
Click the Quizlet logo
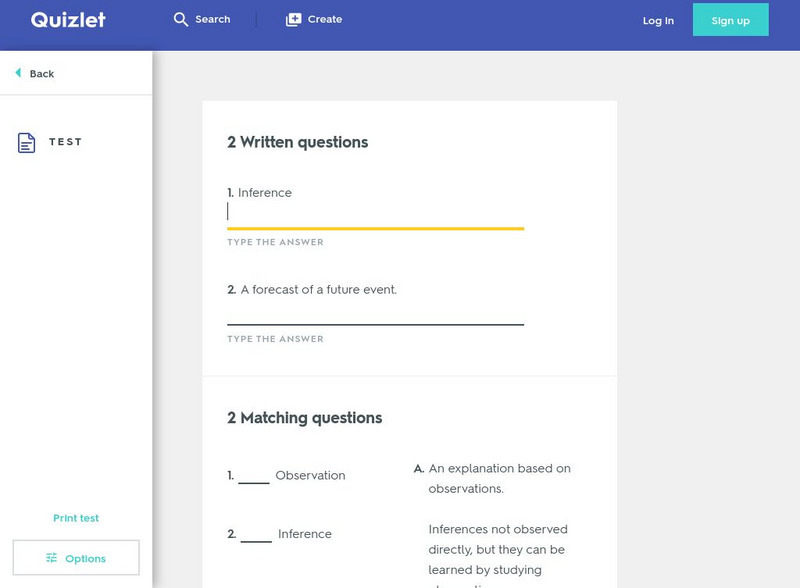point(68,20)
